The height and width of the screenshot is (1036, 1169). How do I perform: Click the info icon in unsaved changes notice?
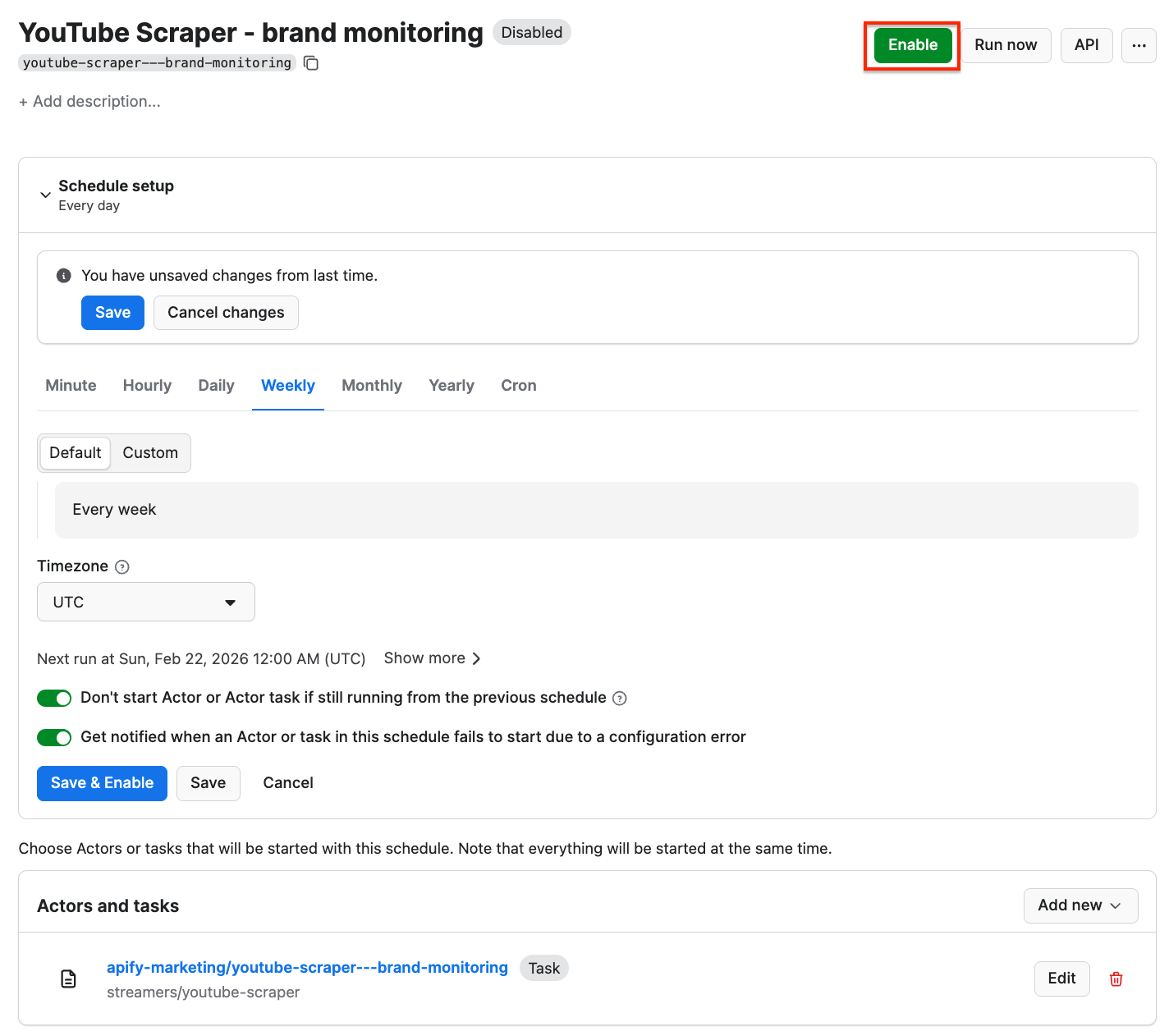tap(63, 276)
